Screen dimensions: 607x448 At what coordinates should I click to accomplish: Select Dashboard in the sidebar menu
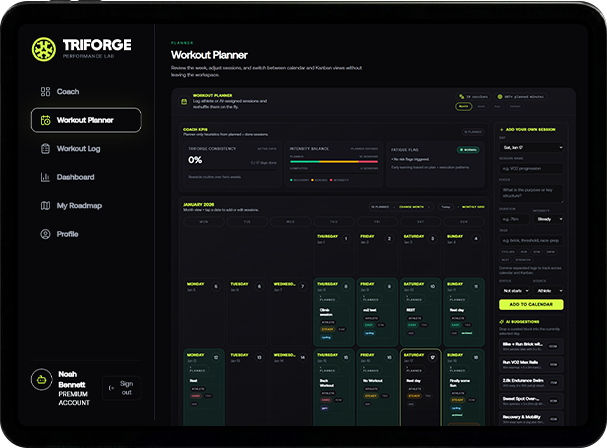pyautogui.click(x=76, y=177)
